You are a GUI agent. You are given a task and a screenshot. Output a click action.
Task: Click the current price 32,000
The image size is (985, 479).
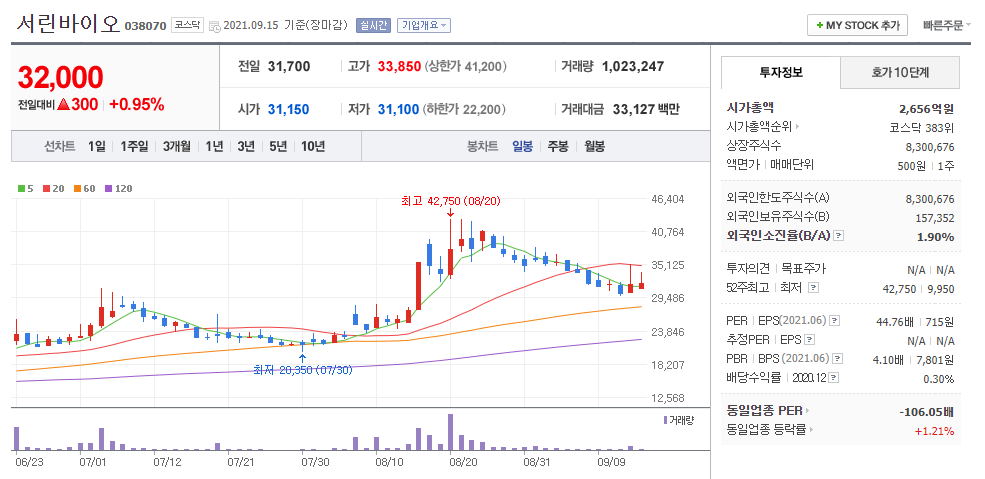coord(60,77)
